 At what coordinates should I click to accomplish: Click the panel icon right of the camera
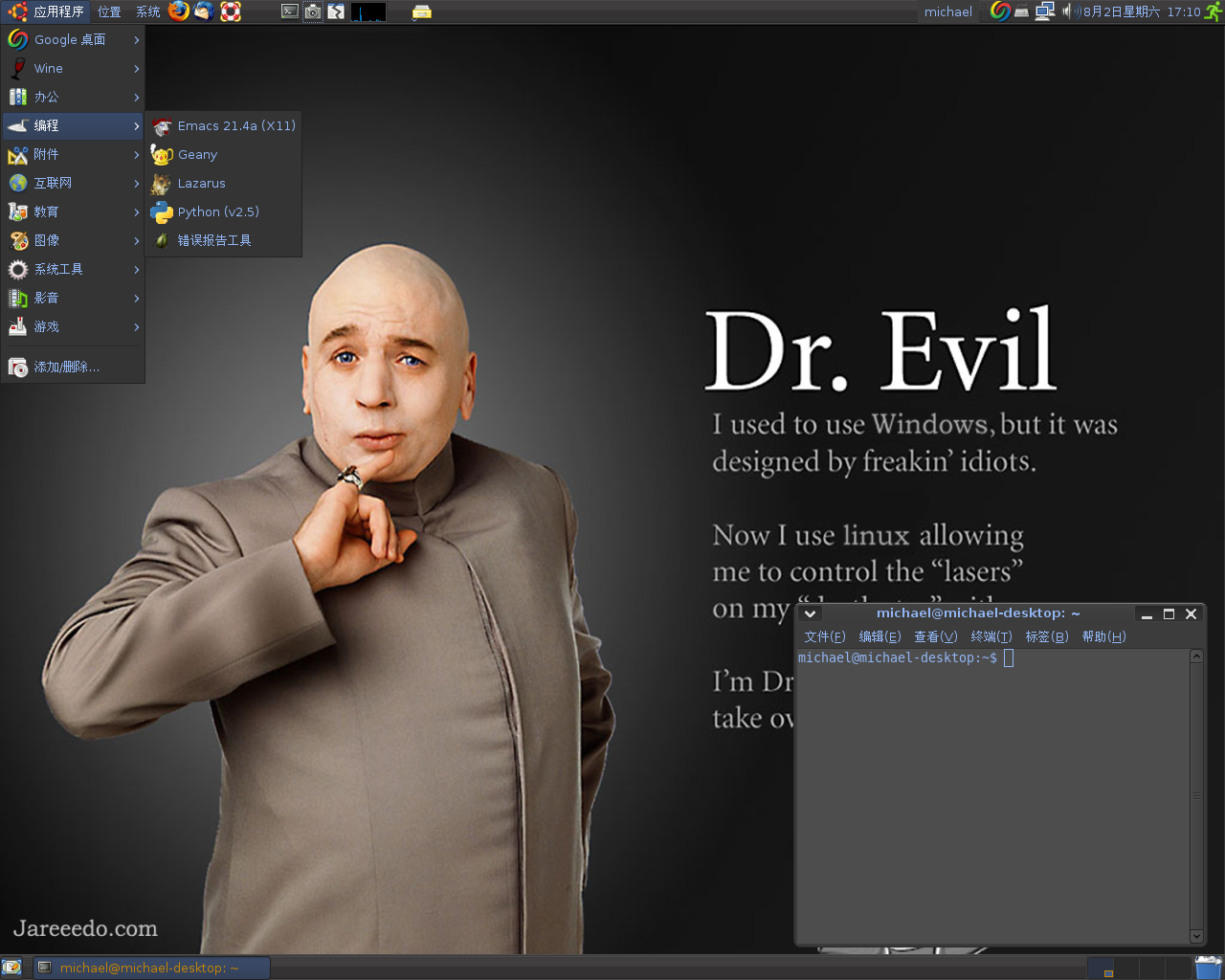point(336,11)
